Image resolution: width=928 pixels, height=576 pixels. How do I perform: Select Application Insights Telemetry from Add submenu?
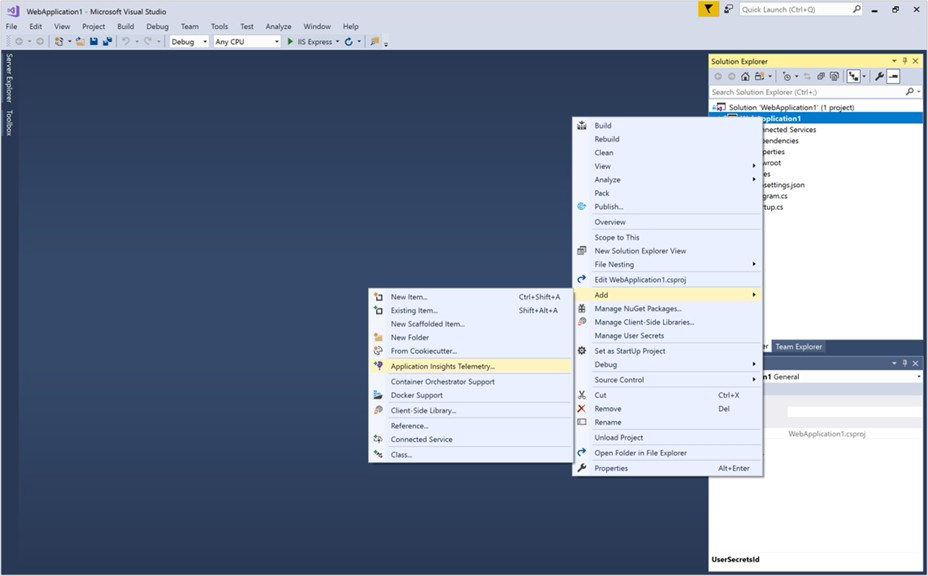(442, 366)
